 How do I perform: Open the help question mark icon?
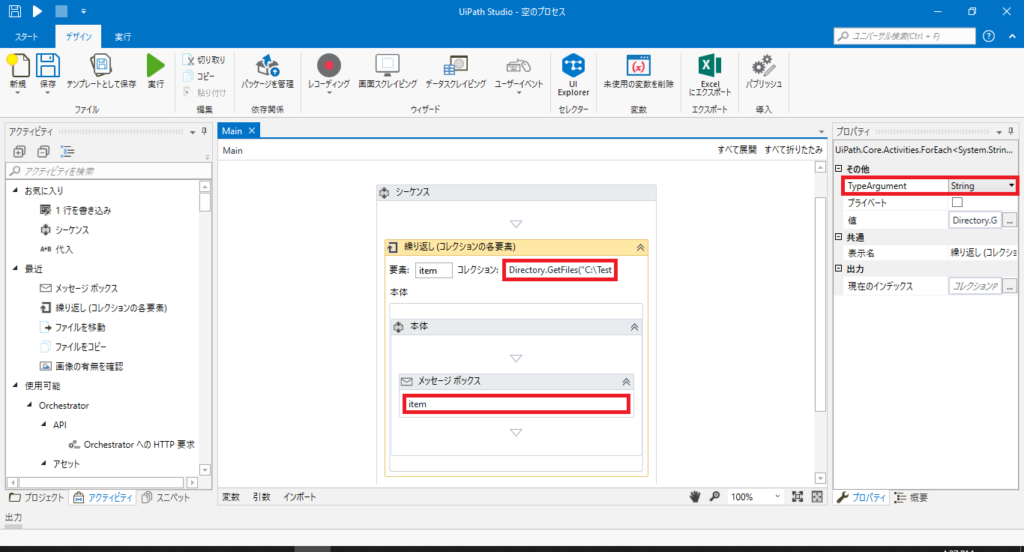click(x=989, y=36)
